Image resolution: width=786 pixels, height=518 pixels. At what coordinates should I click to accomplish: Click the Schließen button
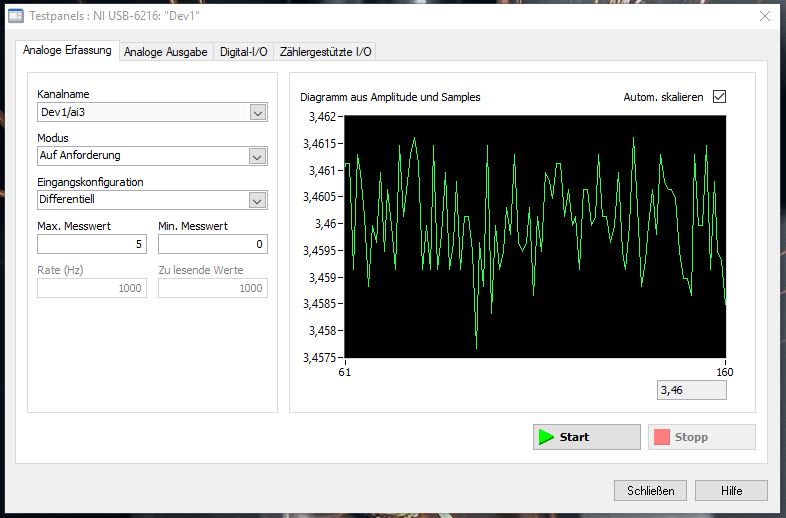click(x=650, y=490)
